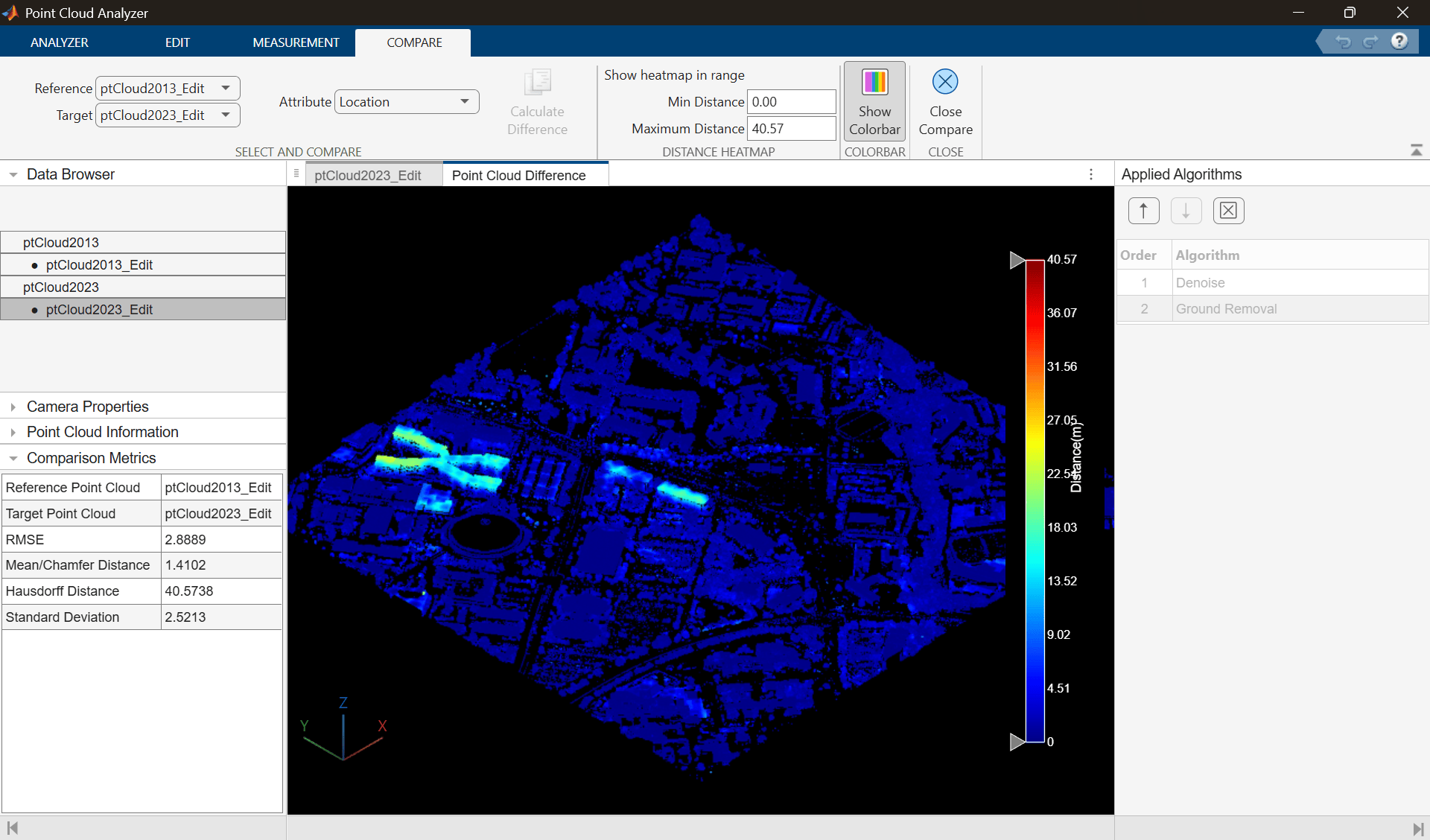Screen dimensions: 1430x840
Task: Click the Order column header
Action: click(1144, 255)
